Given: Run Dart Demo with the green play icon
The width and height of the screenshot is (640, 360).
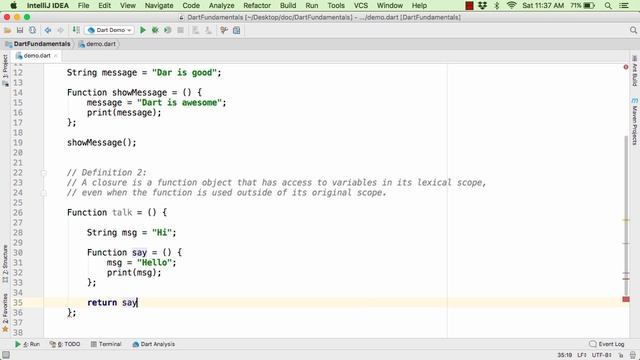Looking at the screenshot, I should click(143, 30).
